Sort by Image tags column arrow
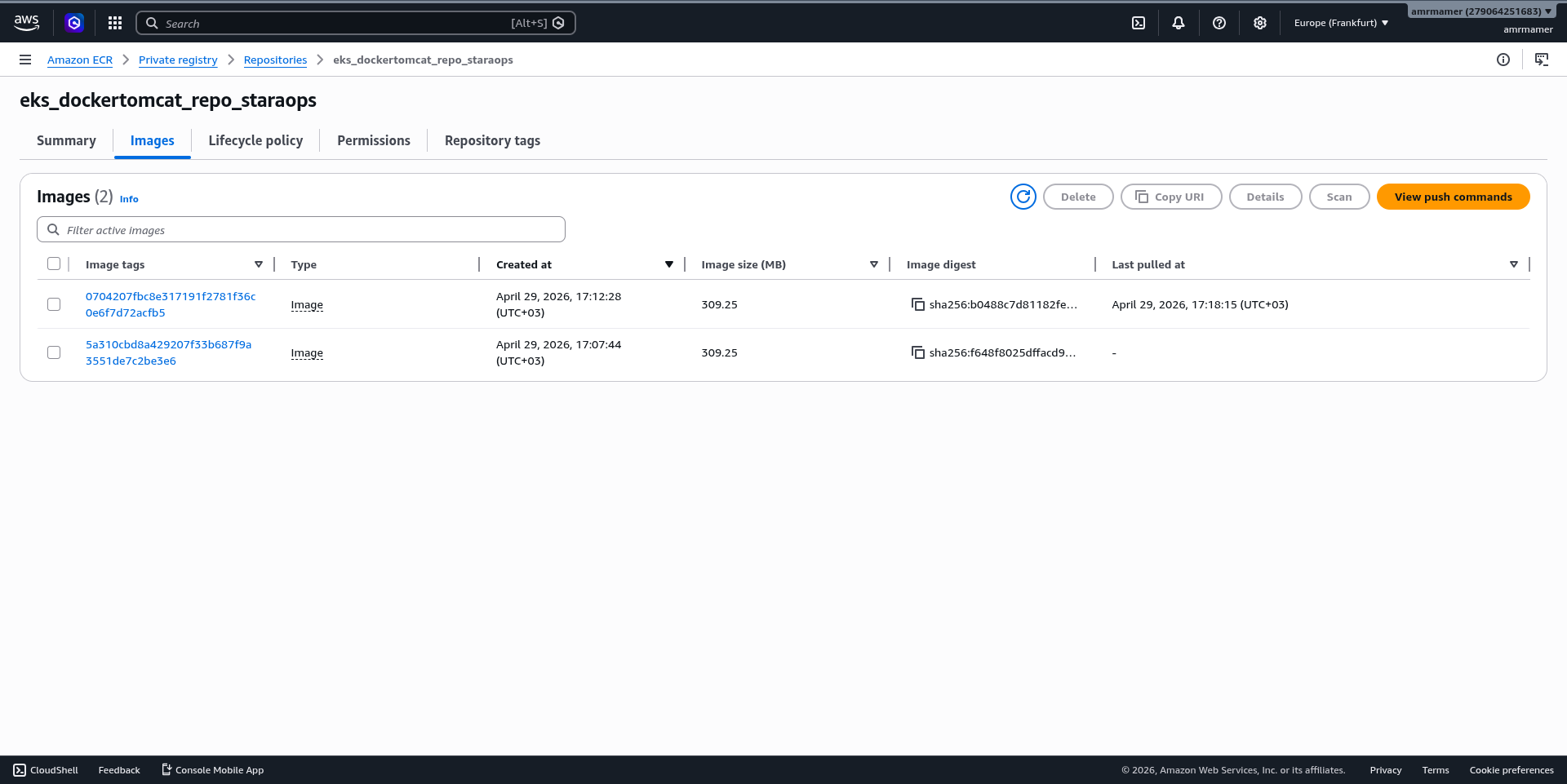The image size is (1567, 784). (259, 264)
